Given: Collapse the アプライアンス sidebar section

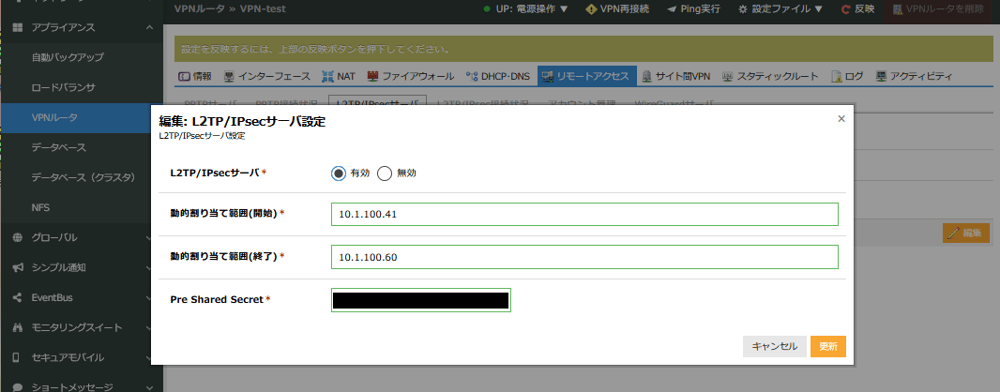Looking at the screenshot, I should tap(82, 27).
